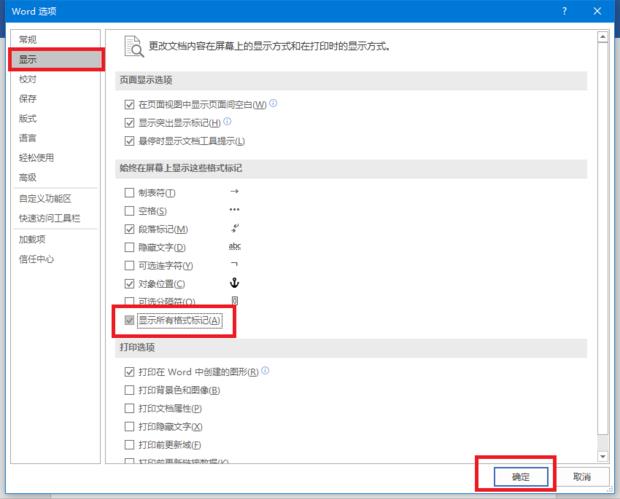Click the scrollbar up arrow in options pane
The width and height of the screenshot is (620, 499).
tap(602, 38)
